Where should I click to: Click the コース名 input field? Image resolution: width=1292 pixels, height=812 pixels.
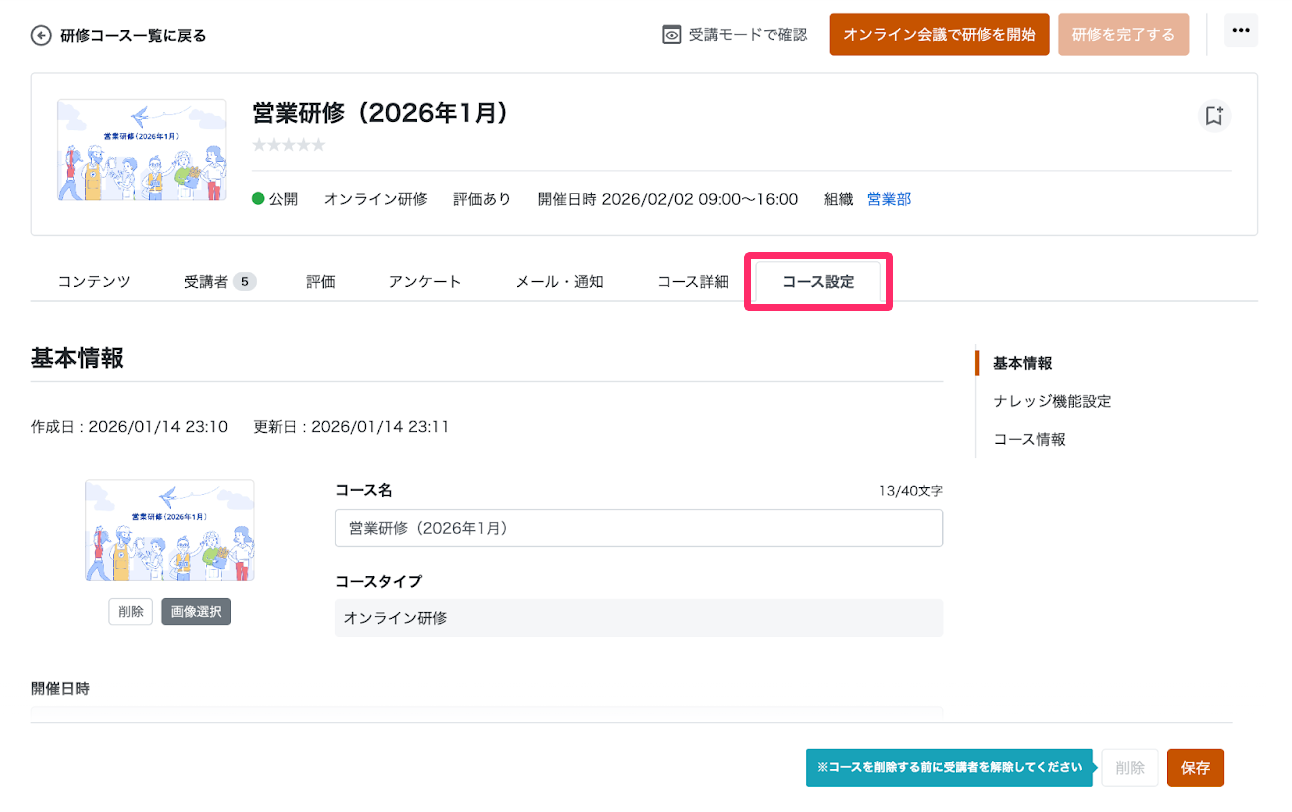(x=639, y=528)
